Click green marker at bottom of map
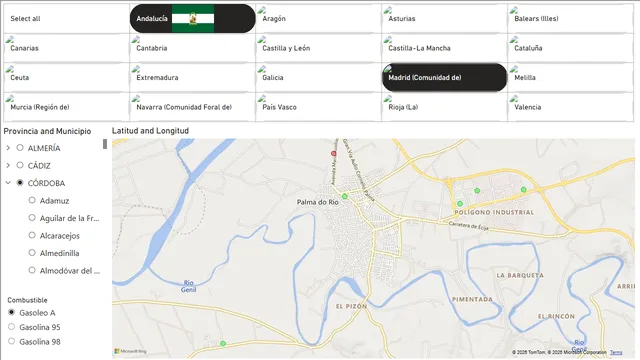 coord(223,344)
